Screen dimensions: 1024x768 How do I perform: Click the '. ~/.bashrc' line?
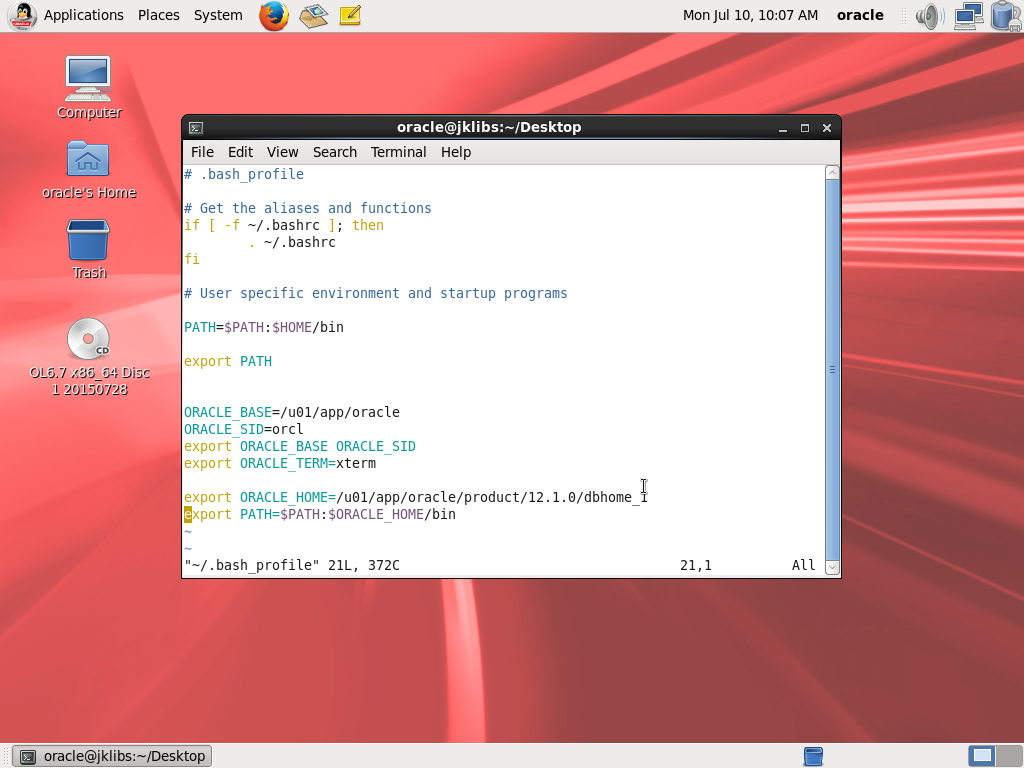(292, 242)
